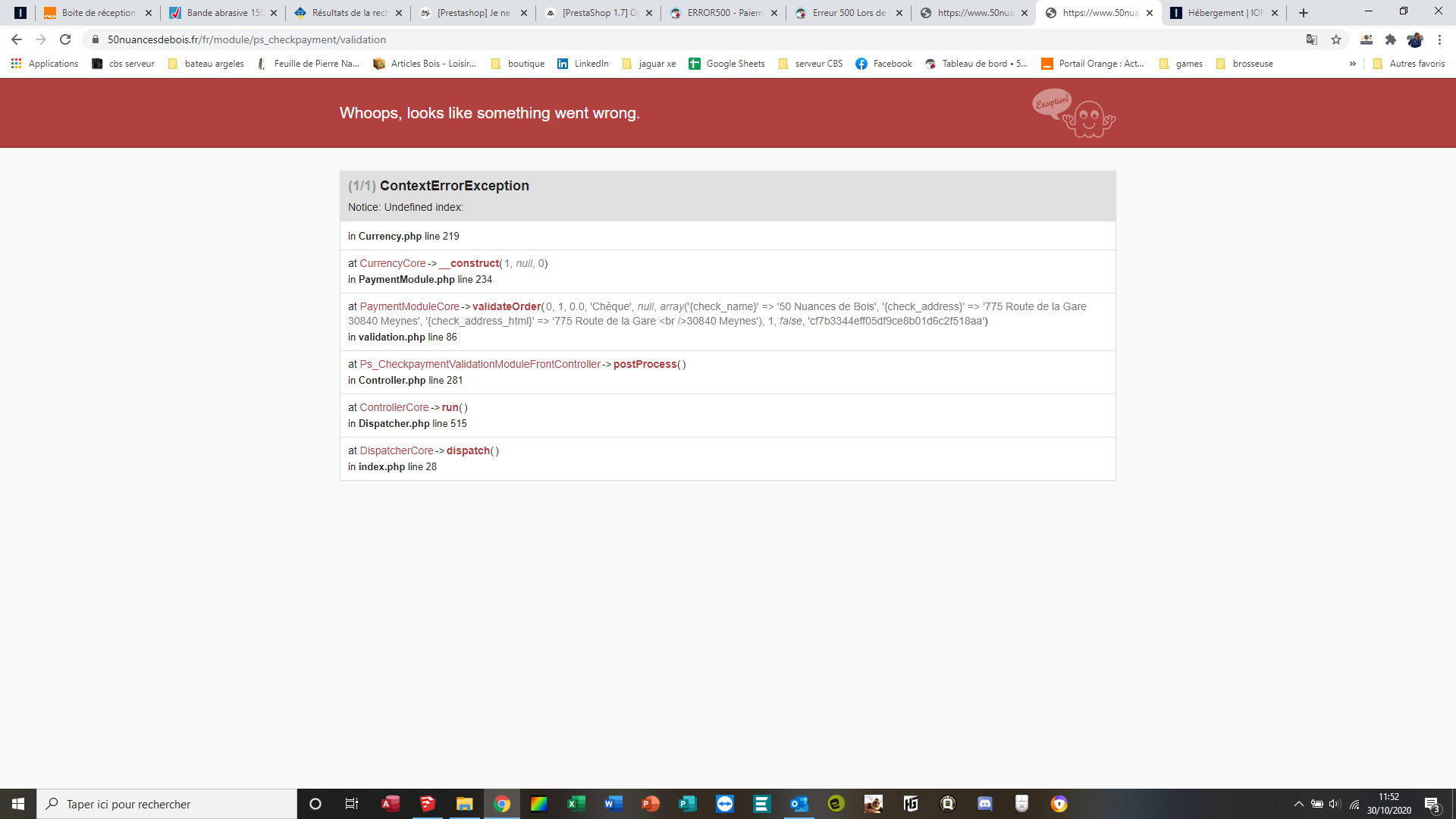This screenshot has width=1456, height=819.
Task: Open the boutique bookmark folder
Action: coord(518,64)
